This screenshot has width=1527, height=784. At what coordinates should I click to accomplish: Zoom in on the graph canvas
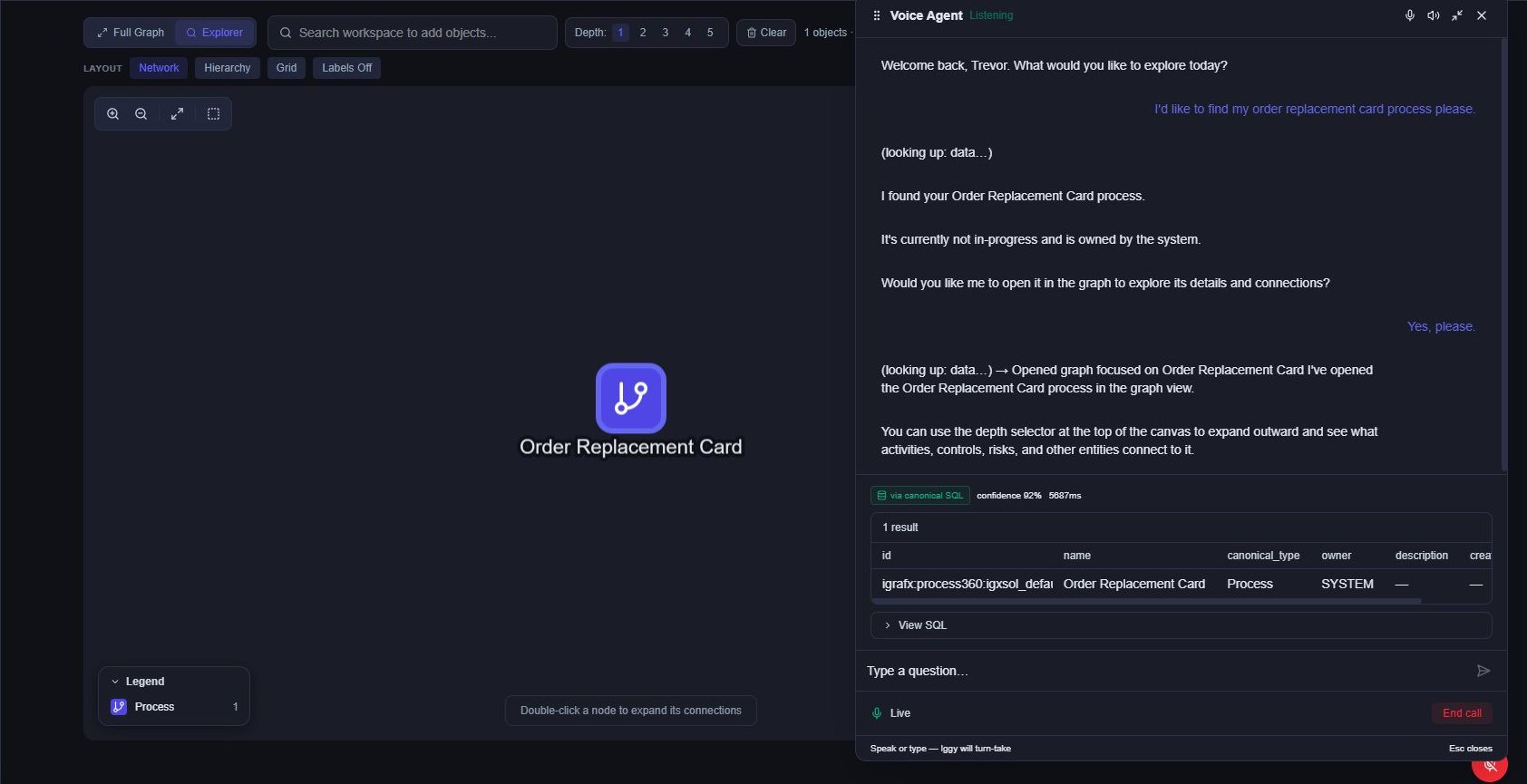[112, 114]
